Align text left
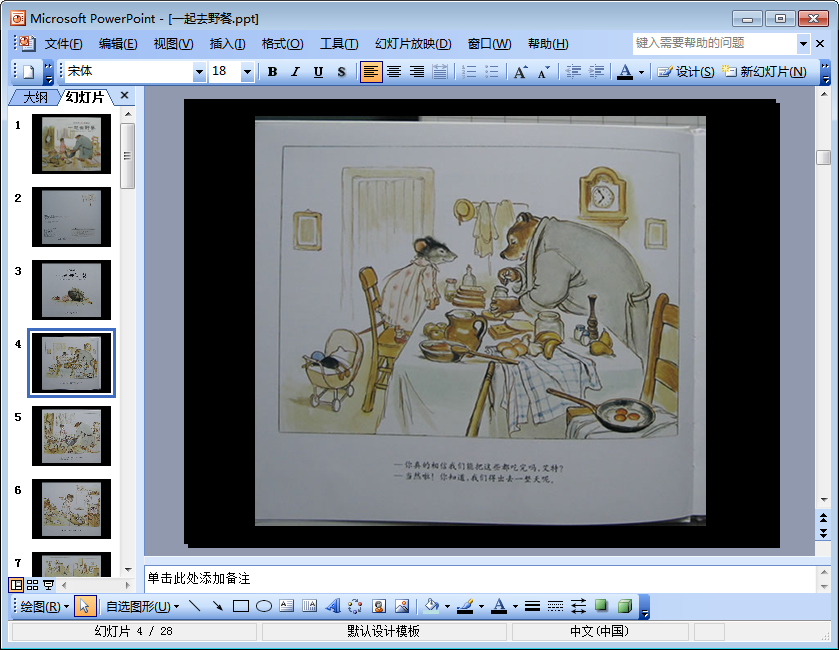839x650 pixels. pyautogui.click(x=371, y=72)
